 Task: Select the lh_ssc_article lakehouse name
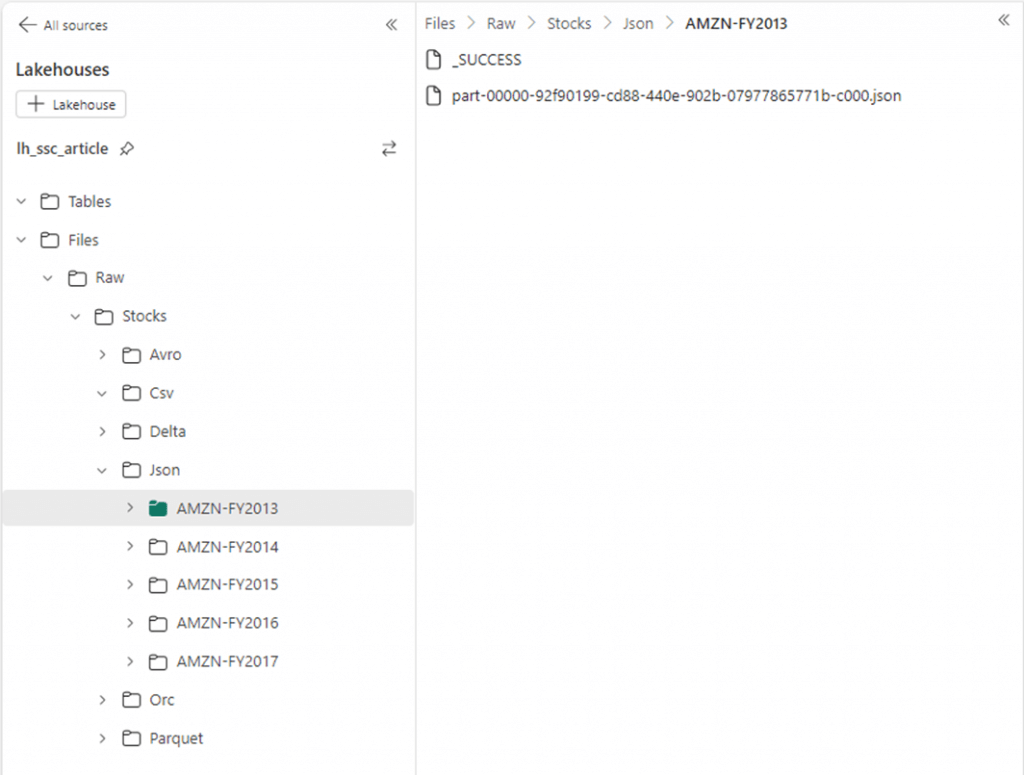(62, 149)
